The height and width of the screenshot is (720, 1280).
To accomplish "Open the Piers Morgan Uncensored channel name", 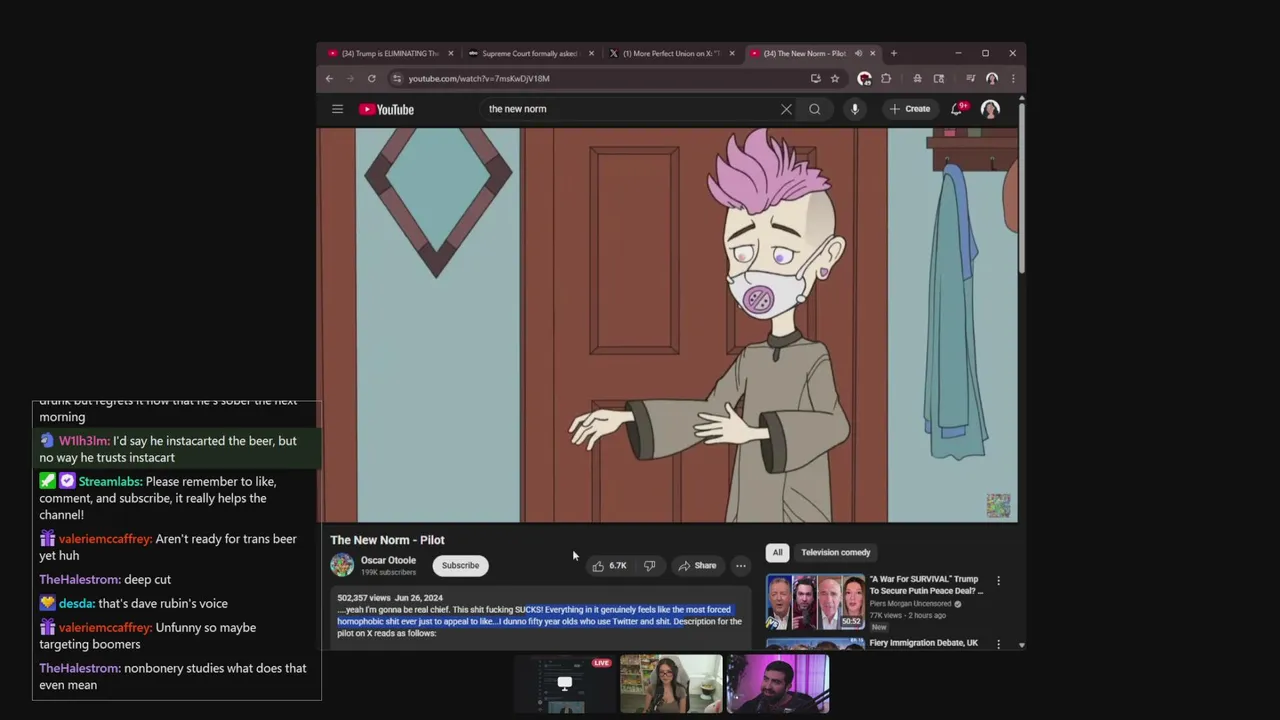I will pos(911,604).
